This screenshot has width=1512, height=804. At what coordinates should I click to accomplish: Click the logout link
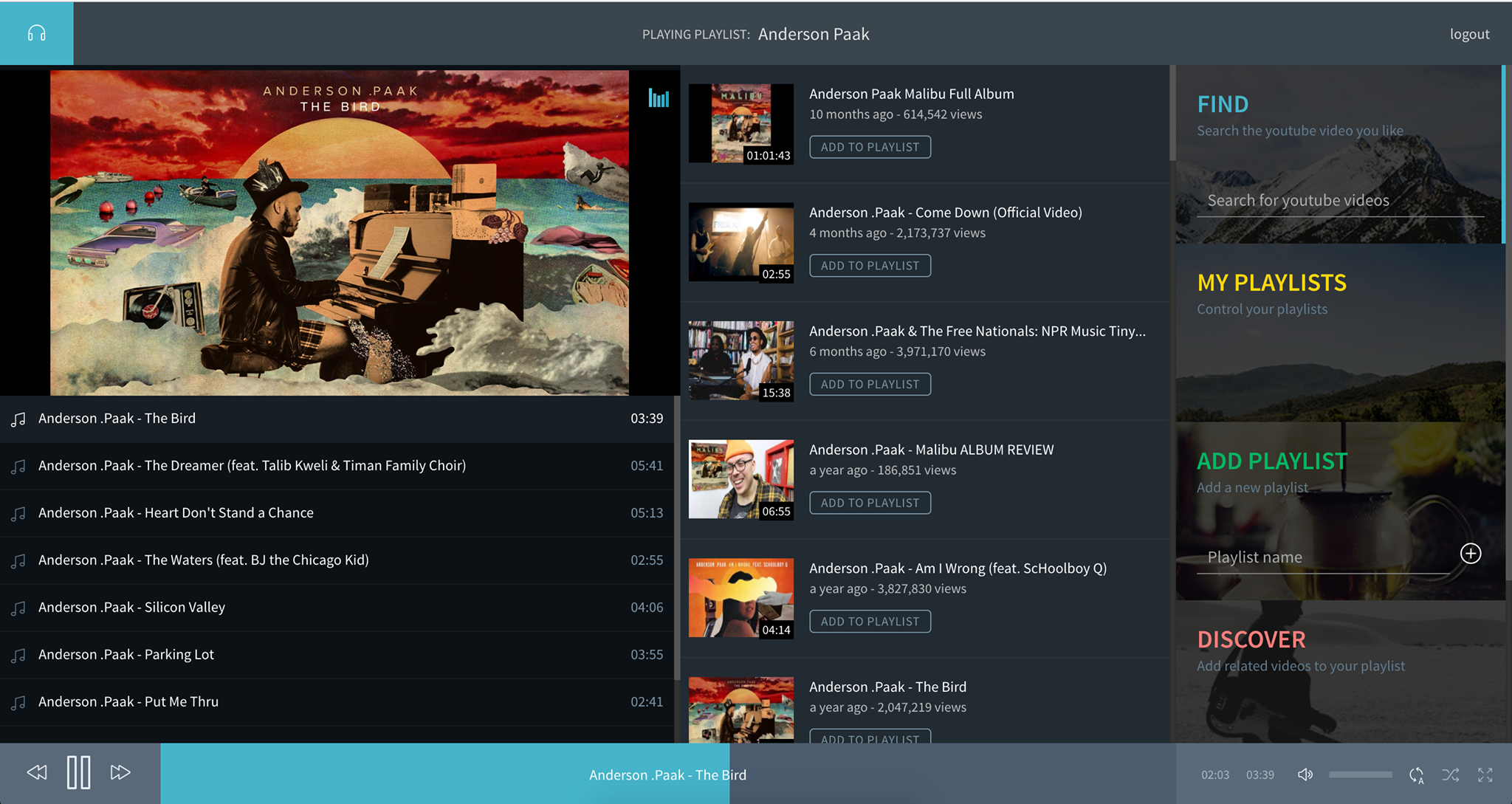pos(1468,34)
